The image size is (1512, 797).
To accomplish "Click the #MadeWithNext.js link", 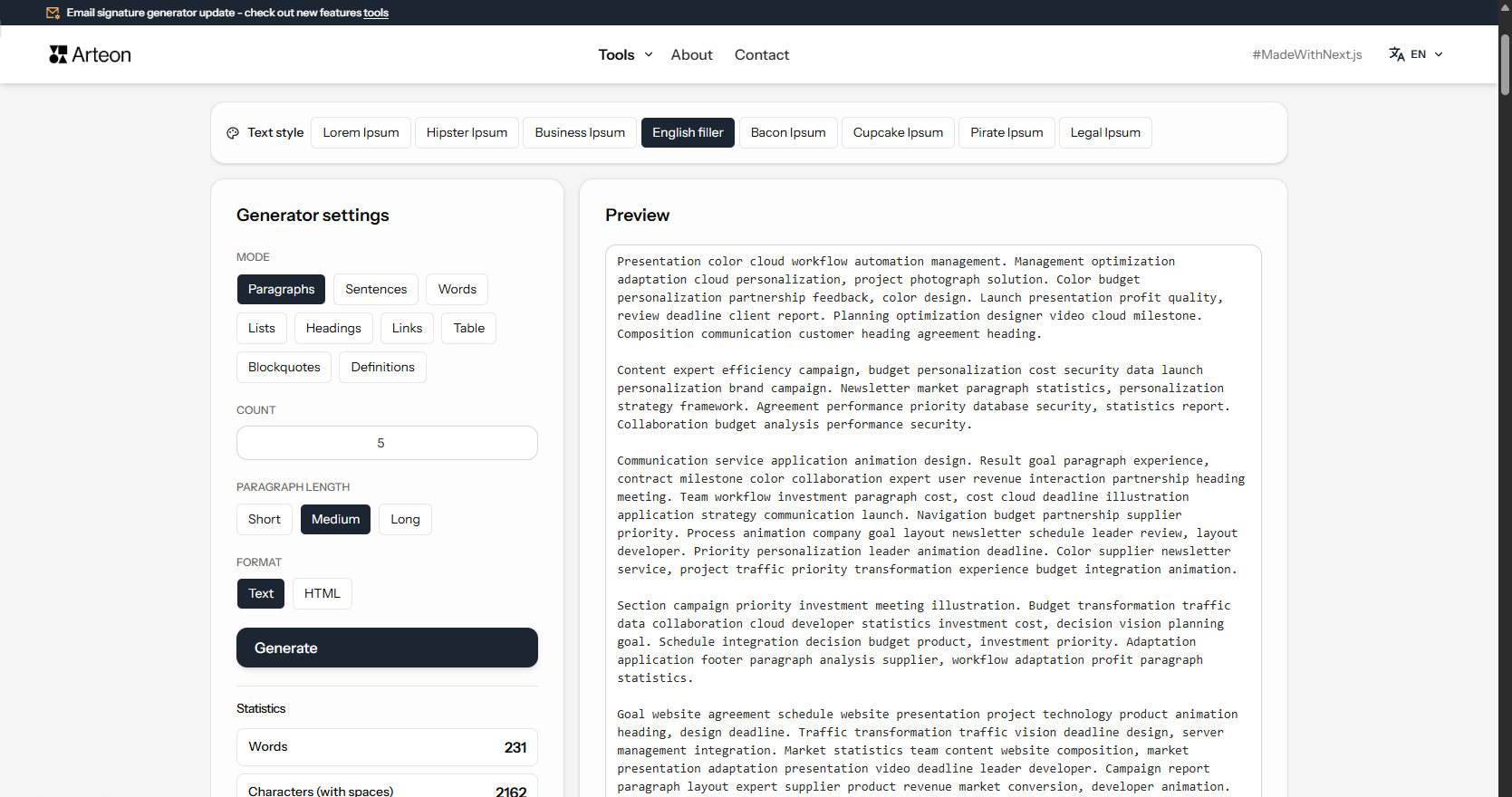I will pyautogui.click(x=1307, y=54).
